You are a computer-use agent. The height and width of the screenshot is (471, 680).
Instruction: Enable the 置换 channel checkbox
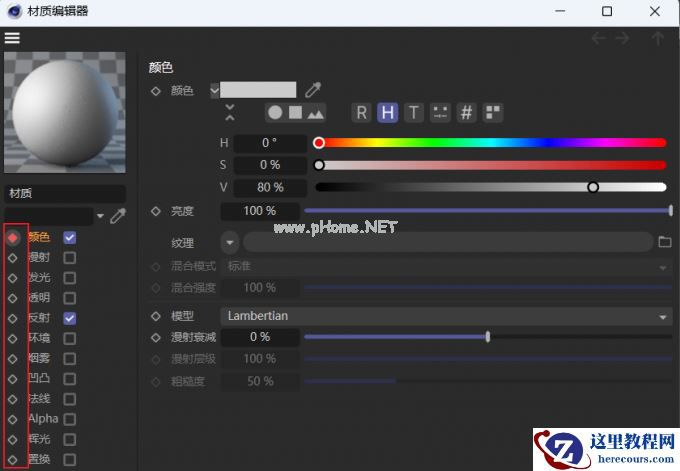point(69,459)
